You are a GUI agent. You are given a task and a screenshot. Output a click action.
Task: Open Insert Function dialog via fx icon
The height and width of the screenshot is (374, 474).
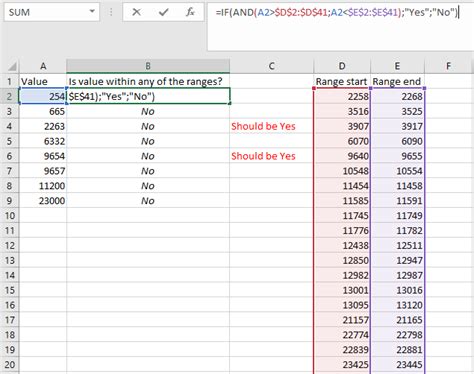(190, 12)
